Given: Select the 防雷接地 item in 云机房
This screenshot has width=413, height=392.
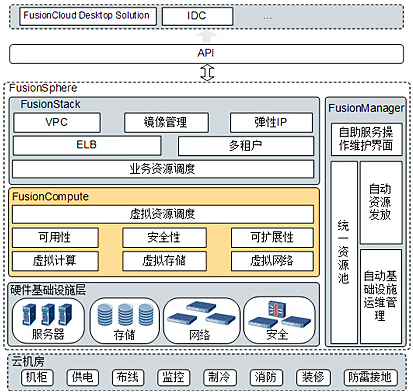Looking at the screenshot, I should [x=371, y=378].
